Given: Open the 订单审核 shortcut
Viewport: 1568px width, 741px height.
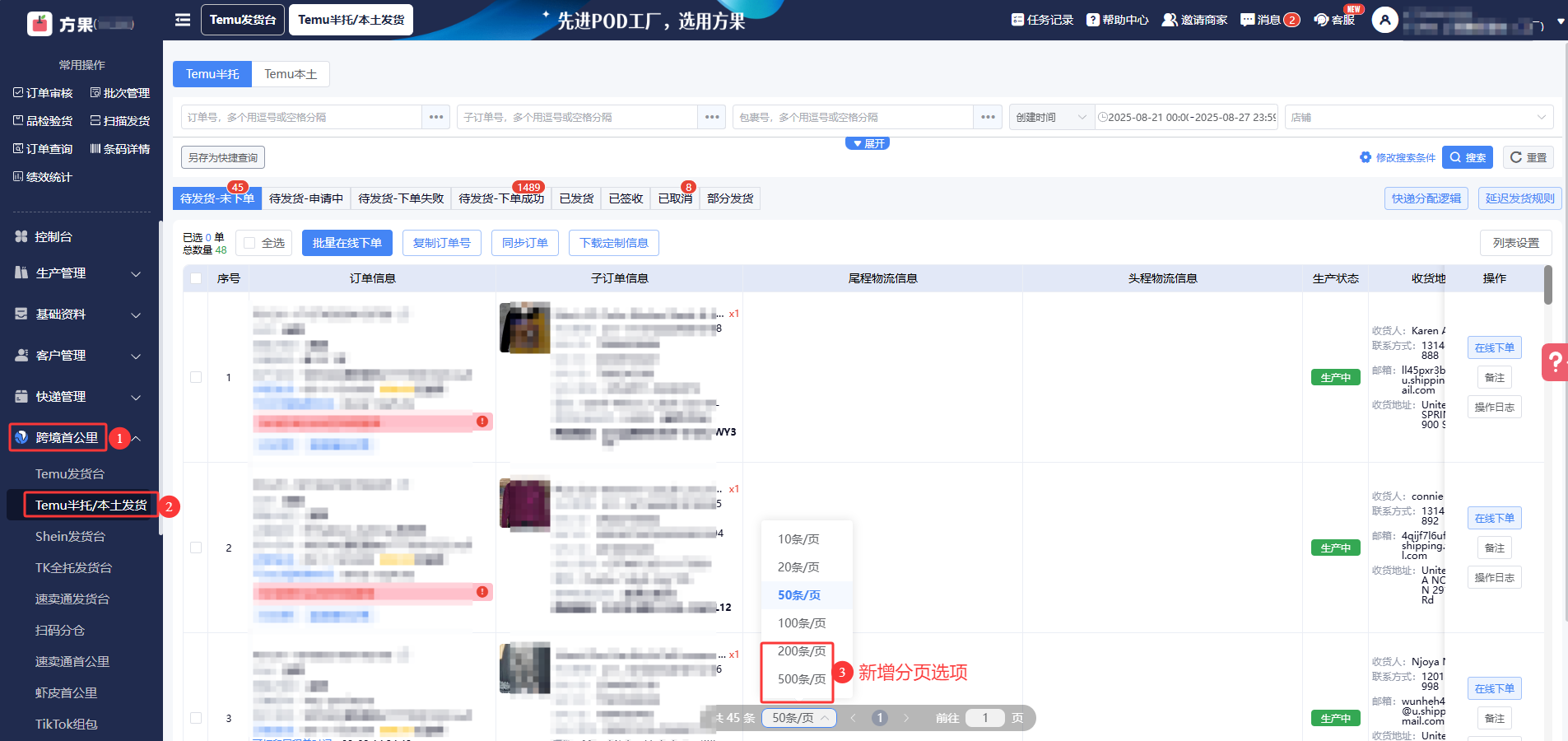Looking at the screenshot, I should pos(43,93).
